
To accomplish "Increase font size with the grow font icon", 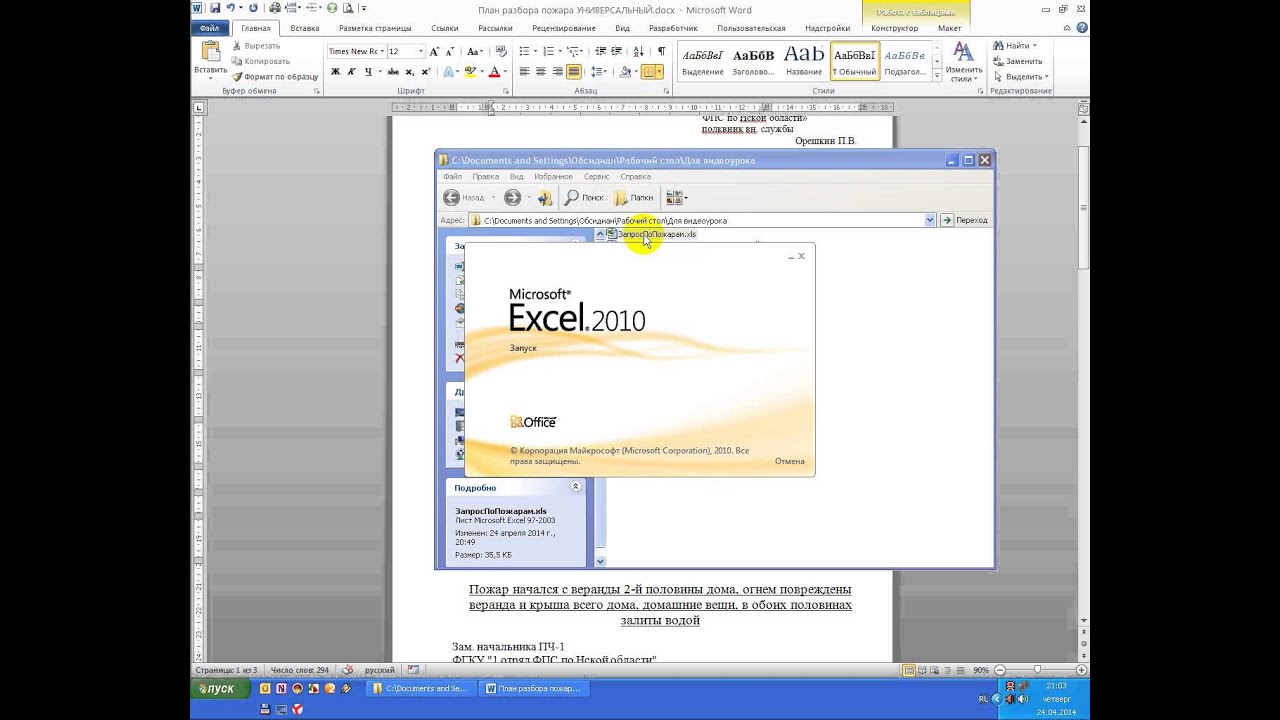I will click(x=437, y=51).
